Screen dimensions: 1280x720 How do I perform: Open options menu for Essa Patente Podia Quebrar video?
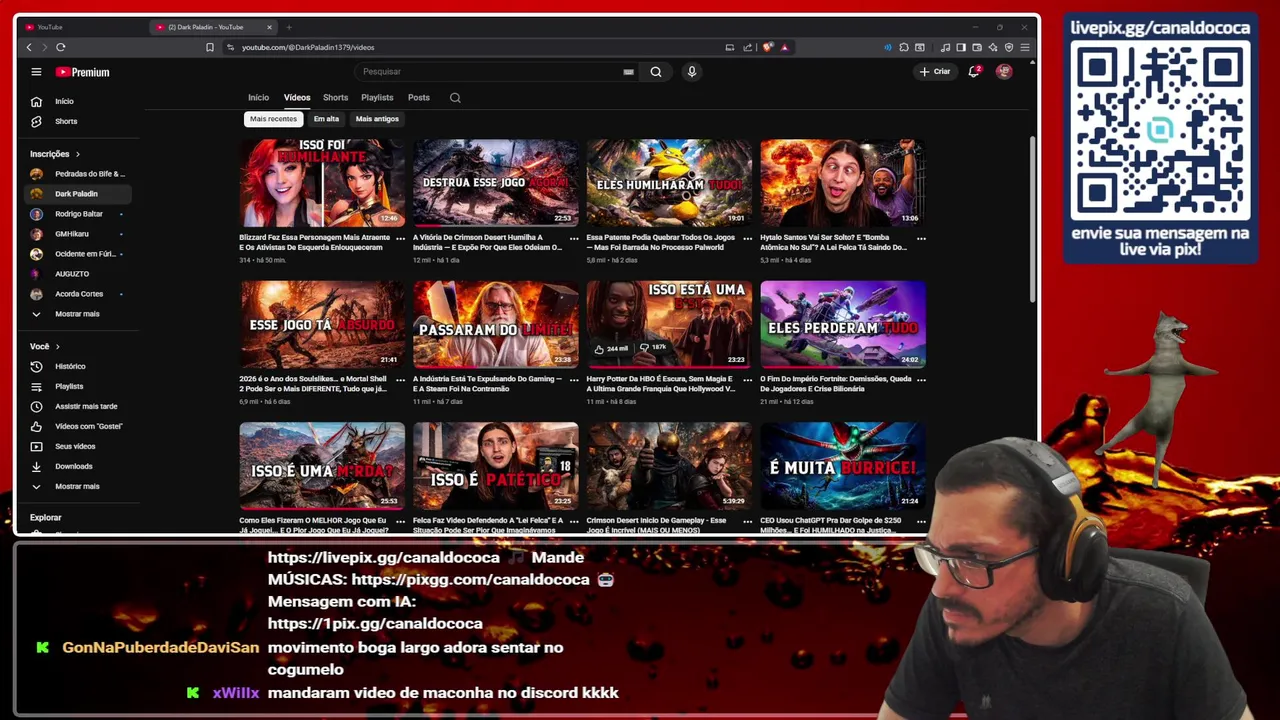[x=747, y=239]
